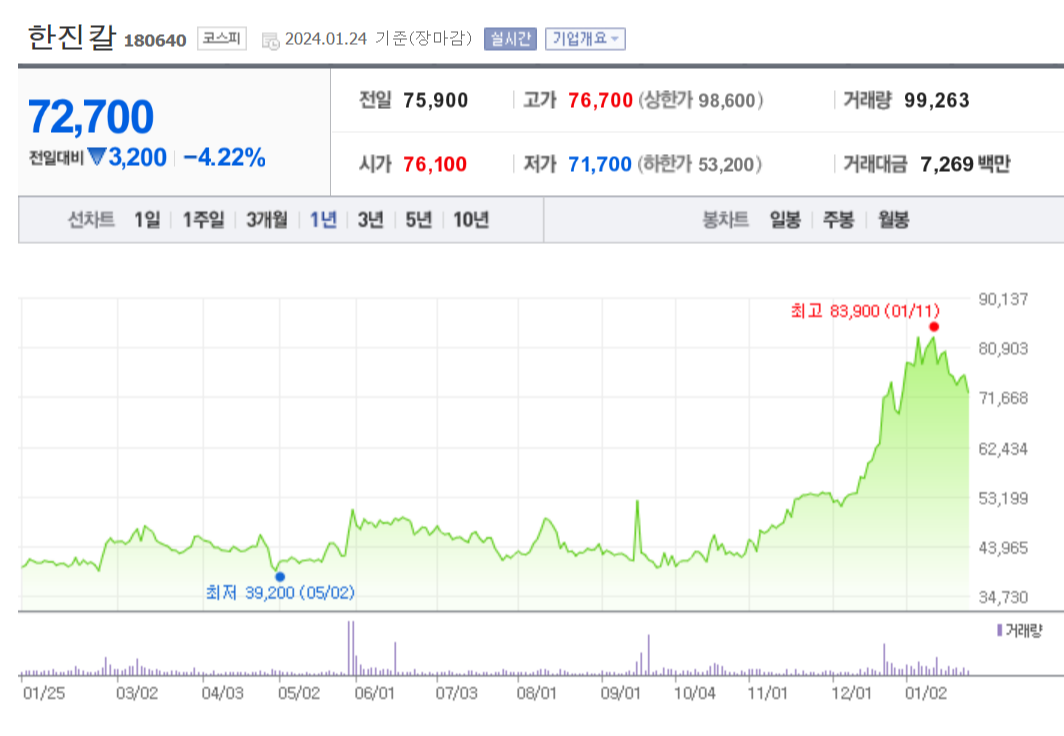The image size is (1064, 736).
Task: Click the red highest-price dot on the chart
Action: click(x=934, y=327)
